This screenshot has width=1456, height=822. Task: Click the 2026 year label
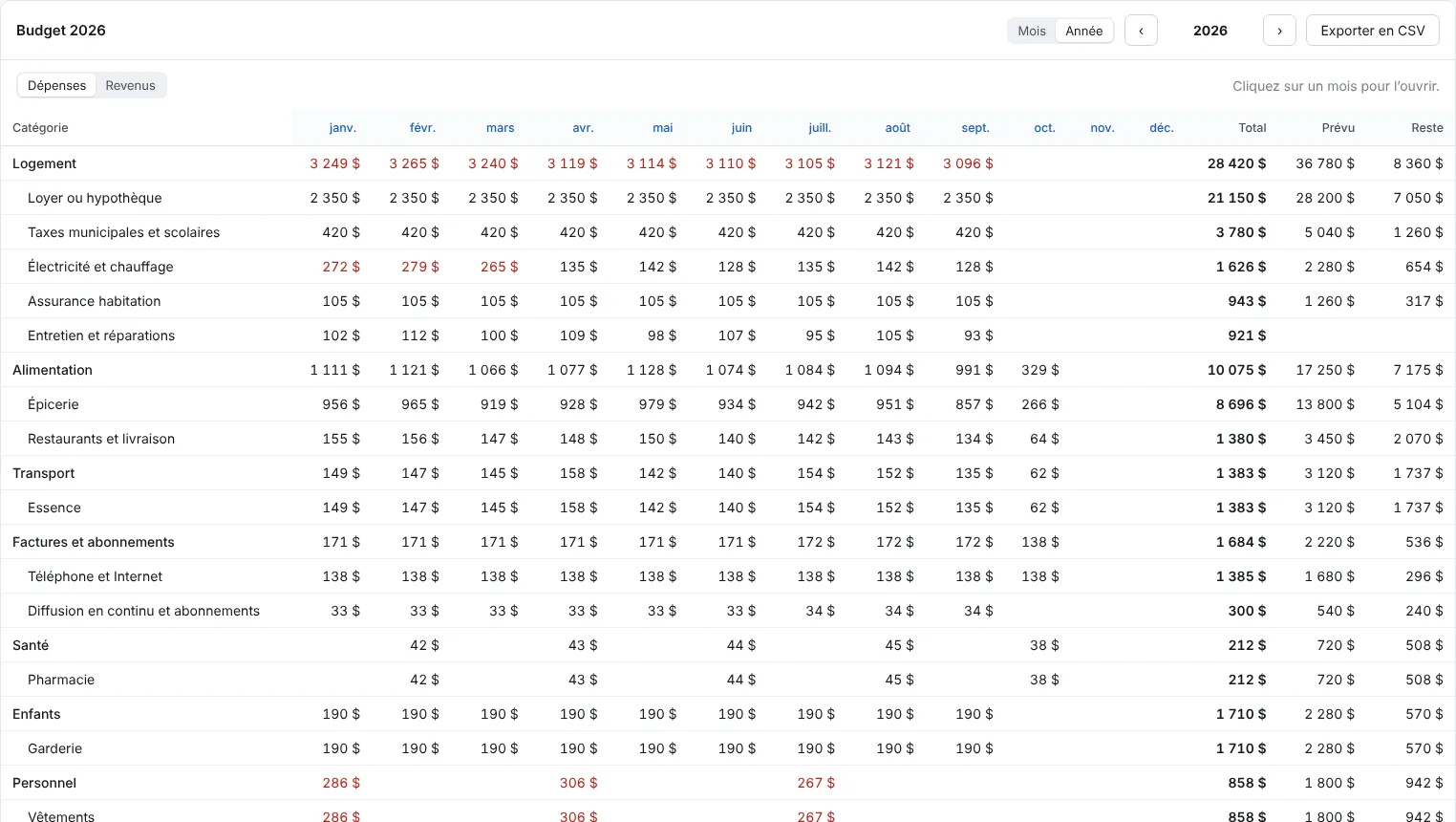click(x=1210, y=31)
